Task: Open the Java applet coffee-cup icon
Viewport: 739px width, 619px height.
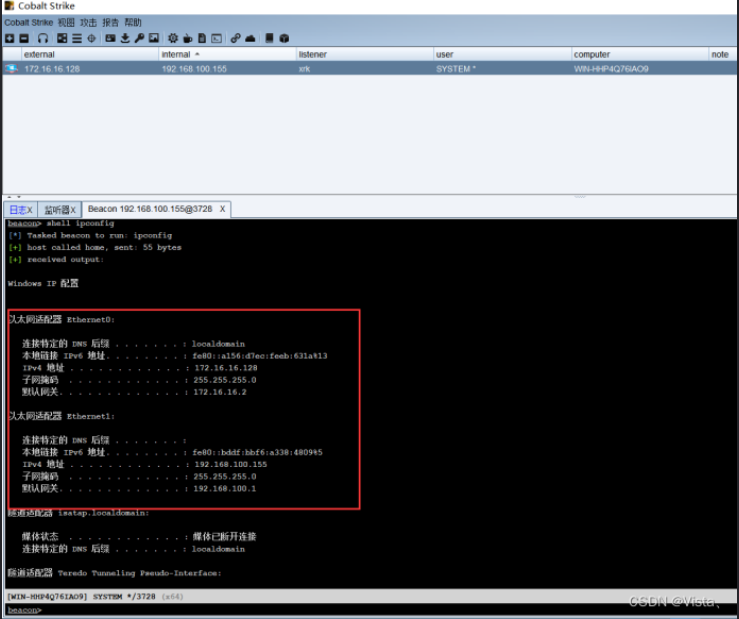Action: point(188,38)
